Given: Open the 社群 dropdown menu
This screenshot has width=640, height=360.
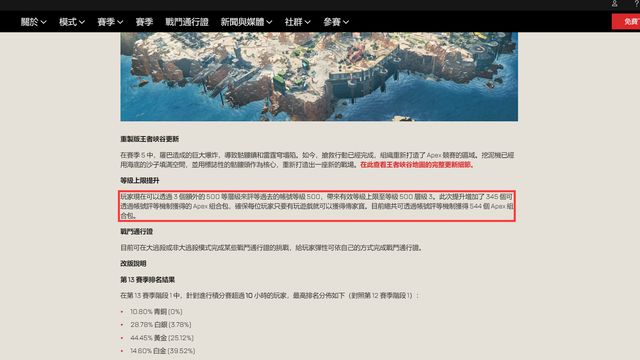Looking at the screenshot, I should pyautogui.click(x=298, y=22).
